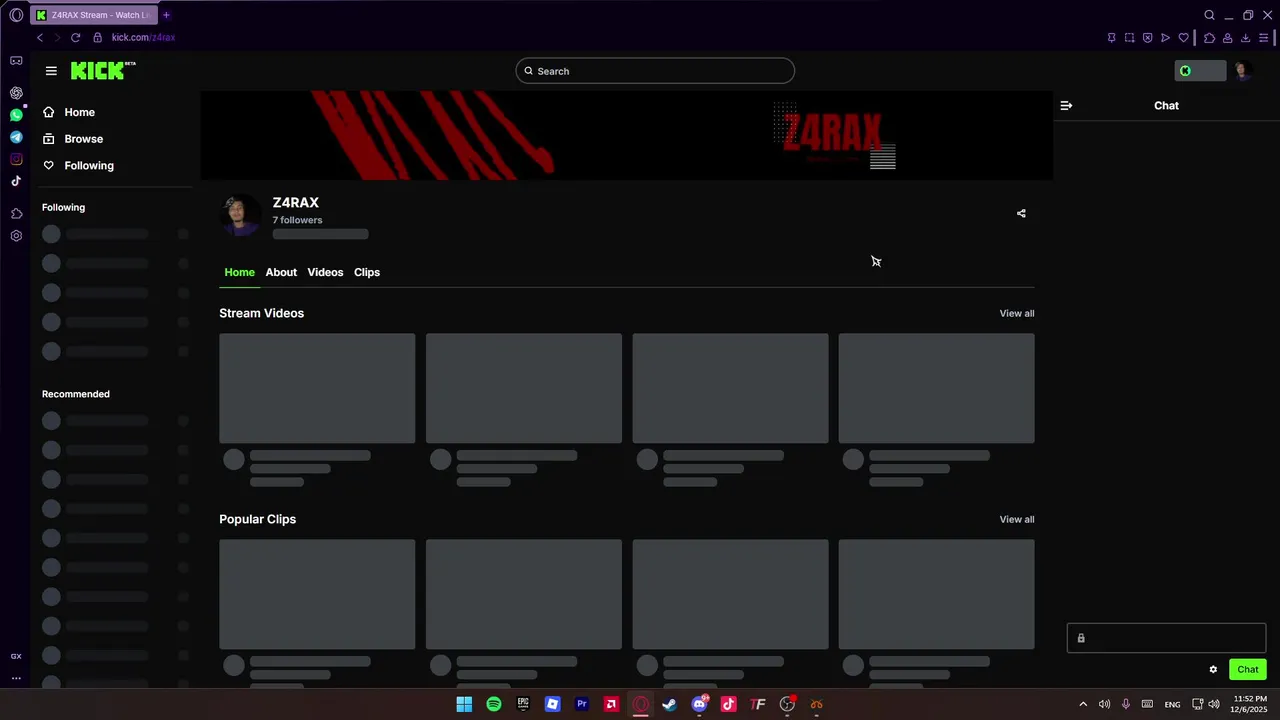Click the locked chat message field
The width and height of the screenshot is (1280, 720).
click(x=1166, y=638)
